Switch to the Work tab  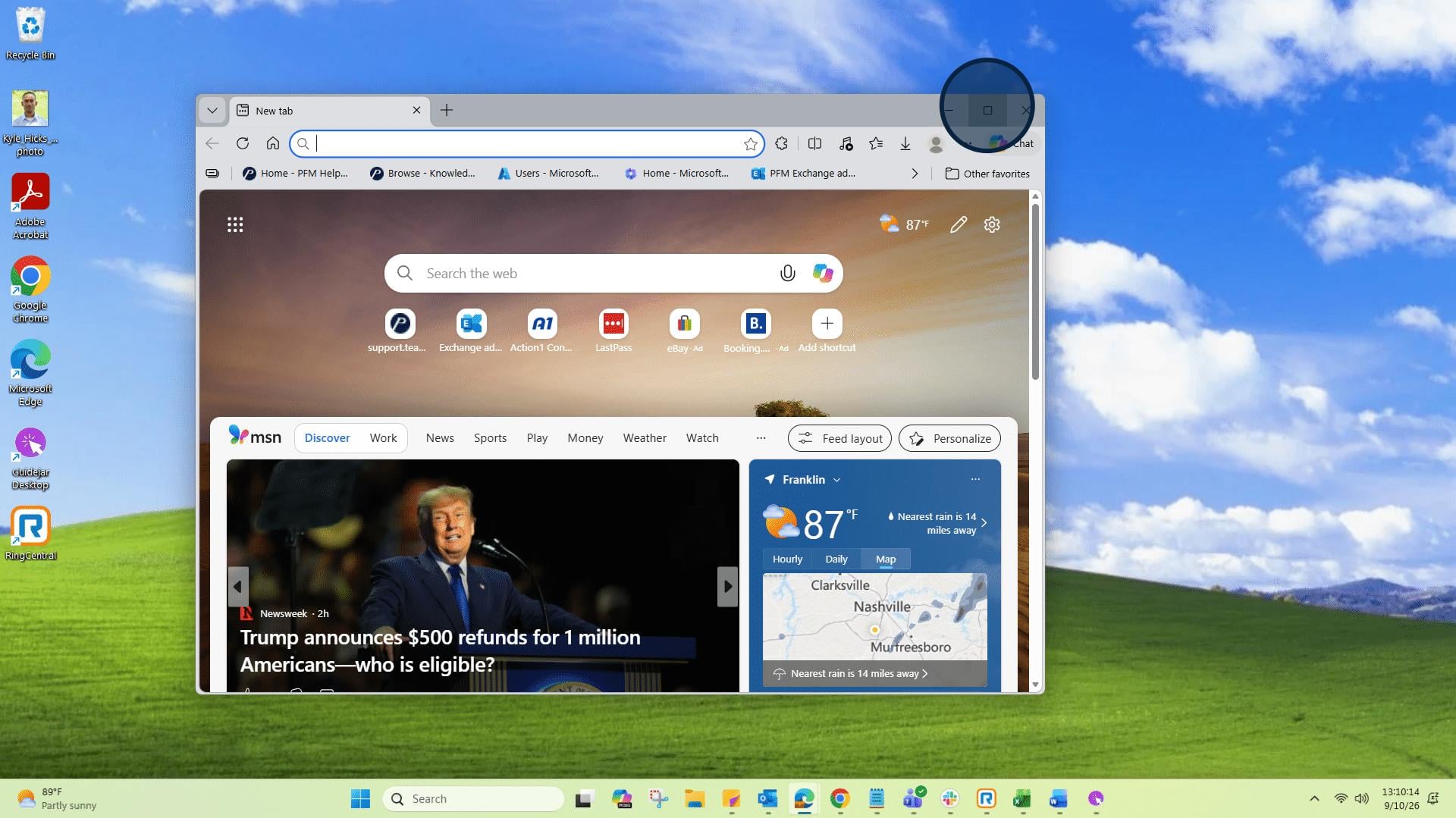coord(383,438)
